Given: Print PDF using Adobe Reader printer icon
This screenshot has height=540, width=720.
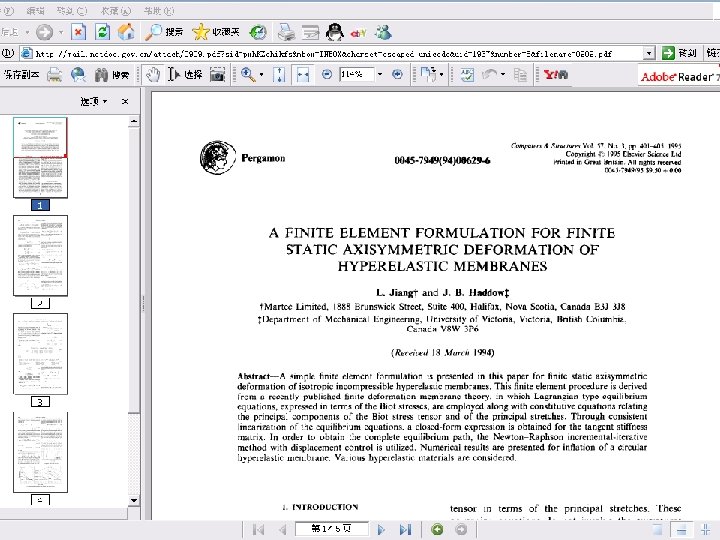Looking at the screenshot, I should [x=54, y=74].
